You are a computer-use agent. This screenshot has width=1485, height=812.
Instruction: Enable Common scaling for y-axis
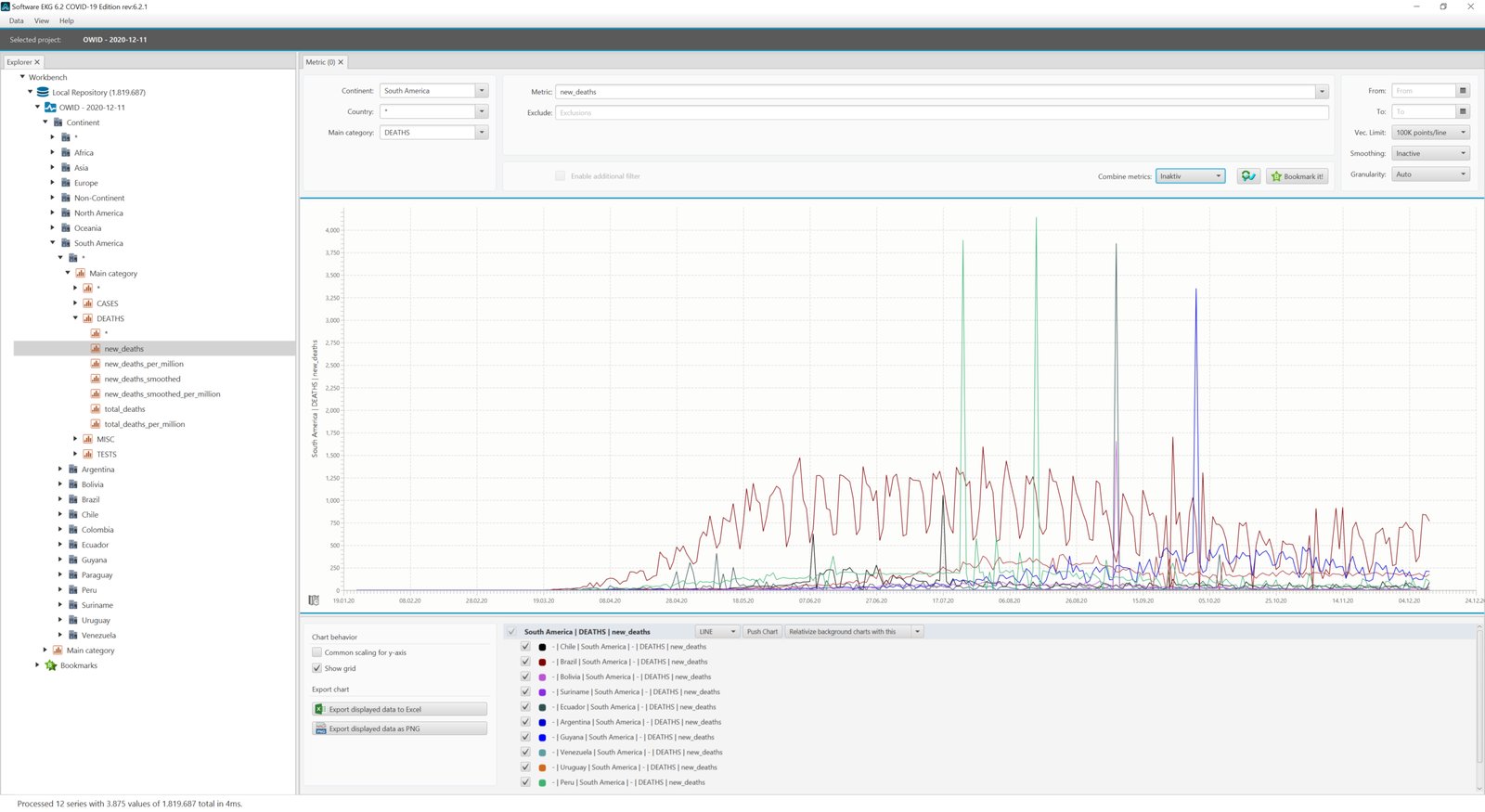316,652
